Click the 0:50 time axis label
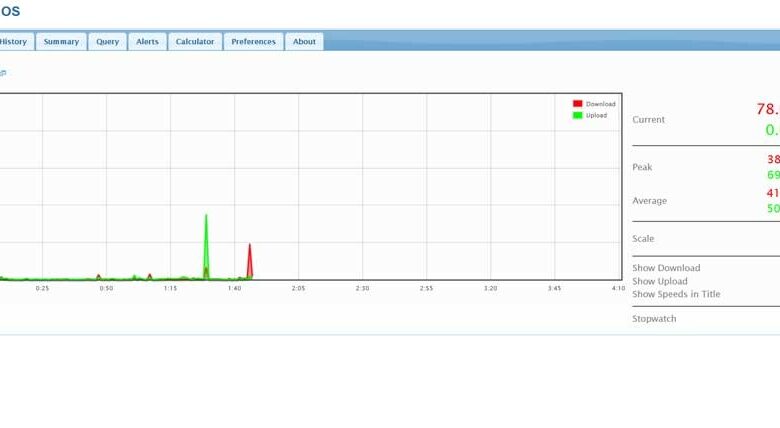Viewport: 780px width, 428px height. [106, 288]
